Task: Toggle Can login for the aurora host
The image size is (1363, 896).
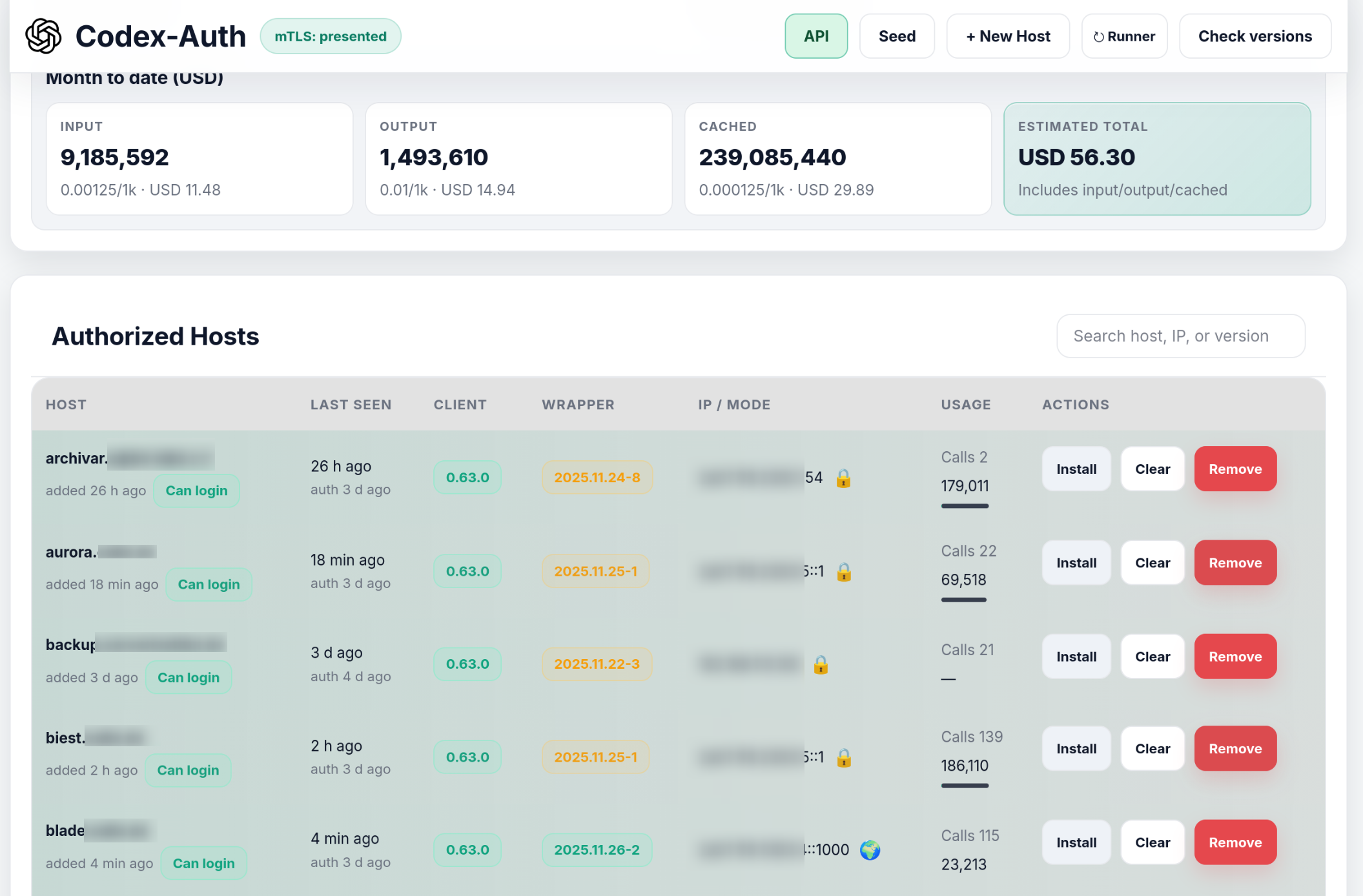Action: [x=209, y=584]
